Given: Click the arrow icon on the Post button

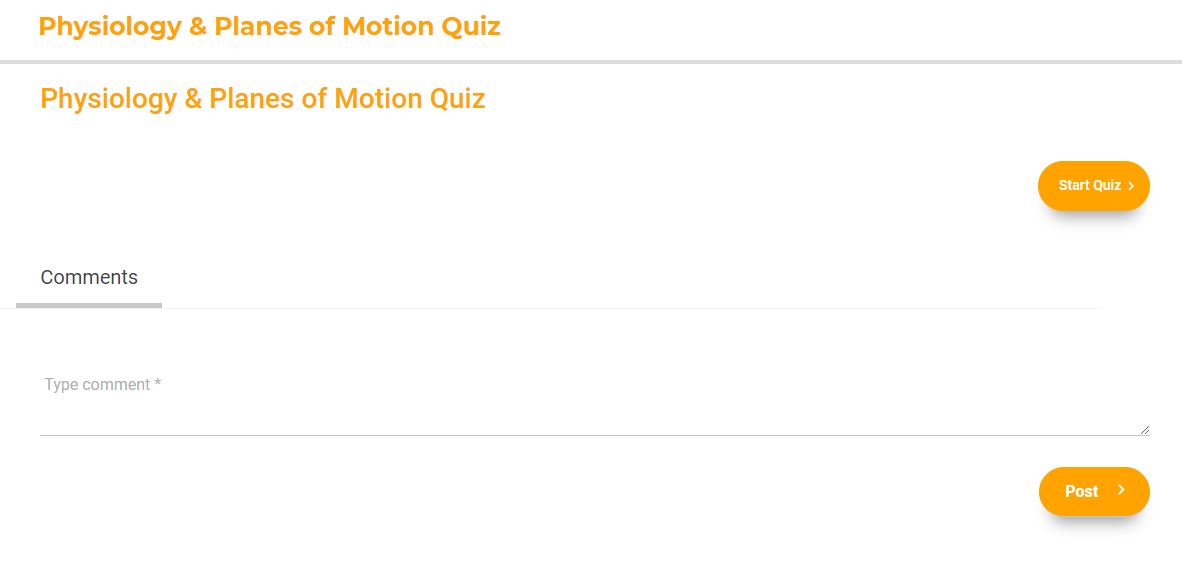Looking at the screenshot, I should pos(1121,490).
